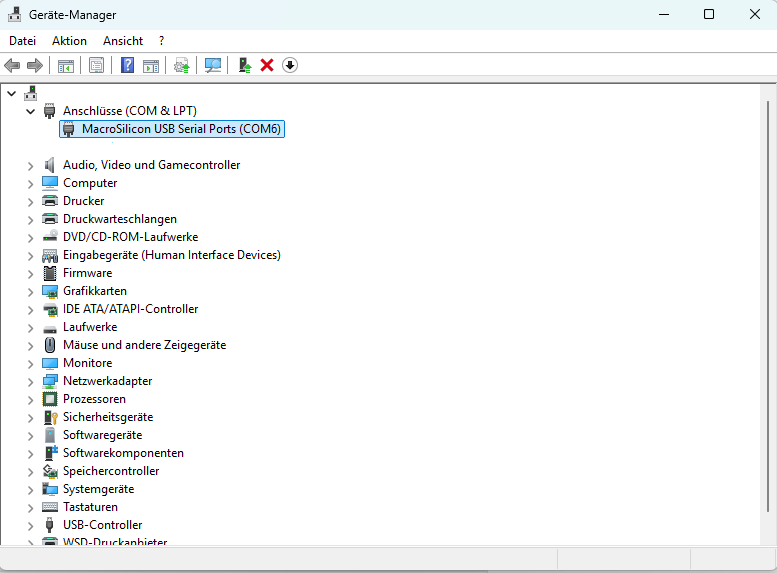Open the Aktion menu
Viewport: 777px width, 573px height.
[x=69, y=41]
